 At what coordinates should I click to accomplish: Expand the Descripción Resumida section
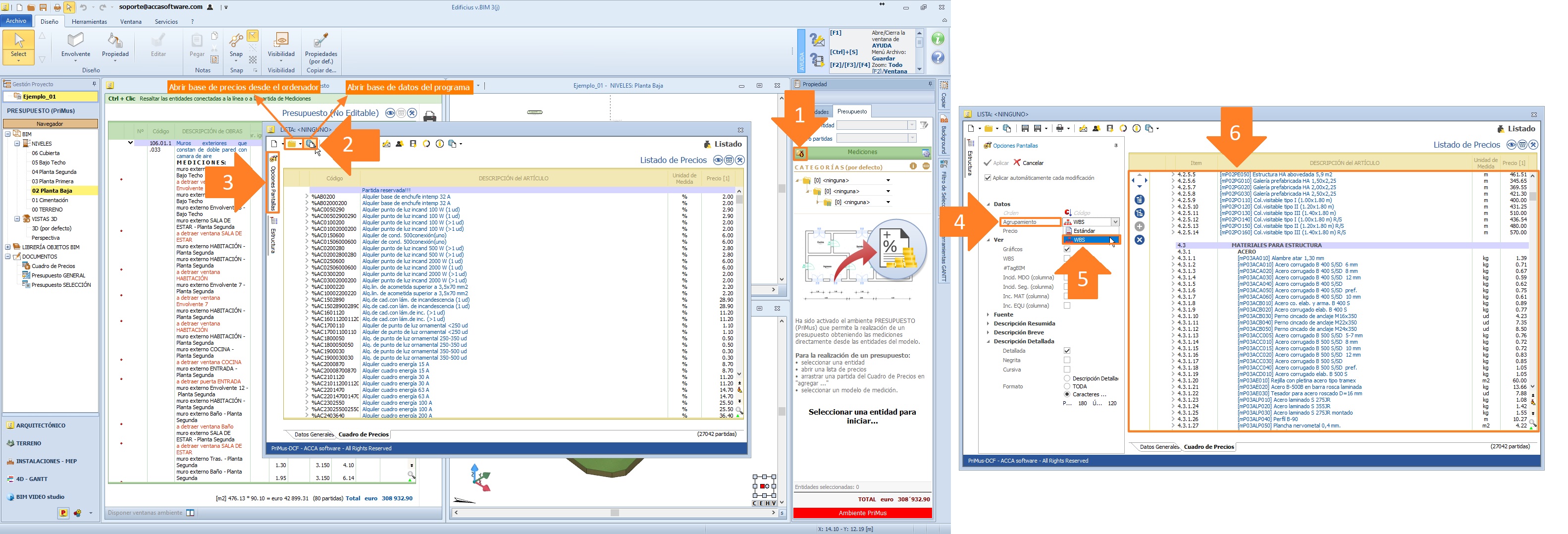pyautogui.click(x=987, y=323)
